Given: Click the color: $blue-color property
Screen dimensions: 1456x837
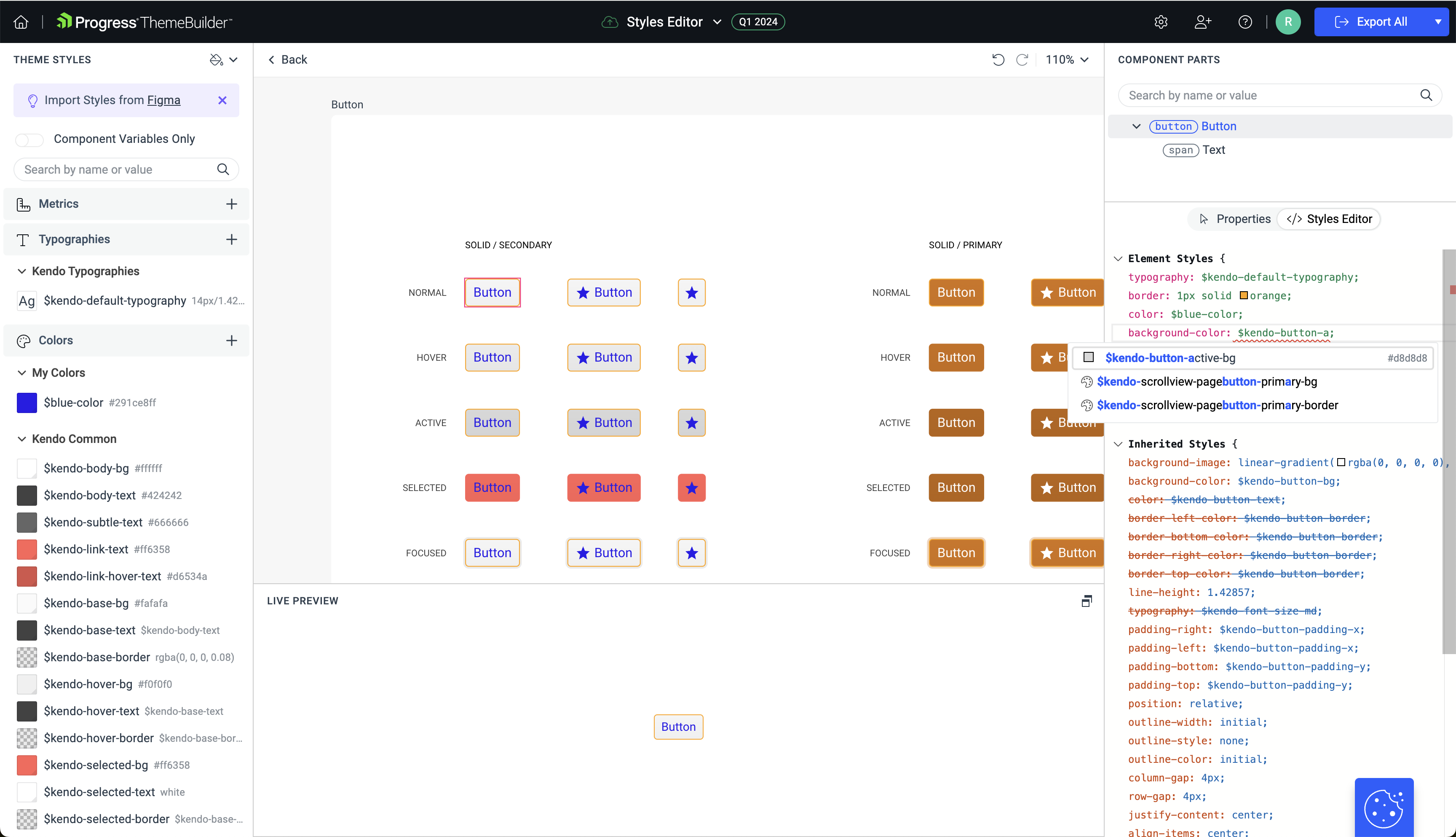Looking at the screenshot, I should pos(1186,314).
